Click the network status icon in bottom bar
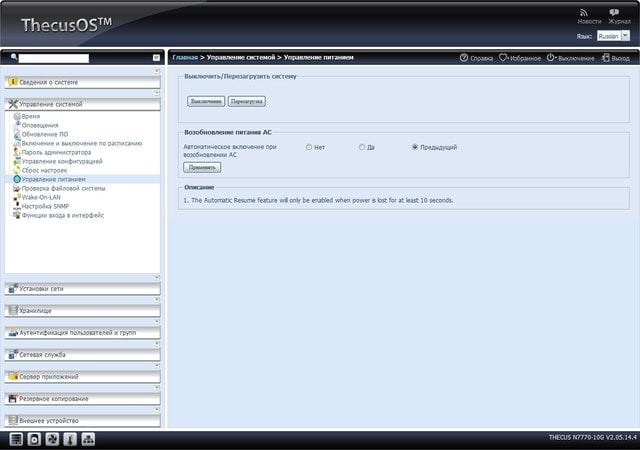The image size is (640, 450). (x=88, y=439)
